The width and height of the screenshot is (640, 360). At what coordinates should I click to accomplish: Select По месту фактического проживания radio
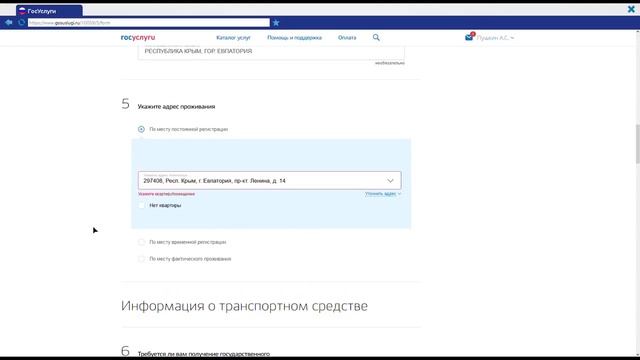[x=141, y=259]
